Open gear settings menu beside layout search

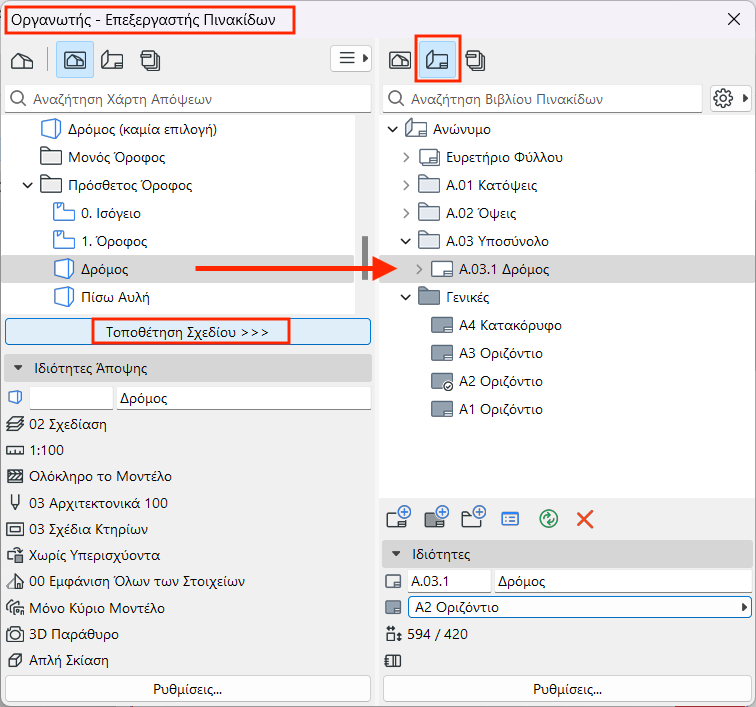point(730,98)
